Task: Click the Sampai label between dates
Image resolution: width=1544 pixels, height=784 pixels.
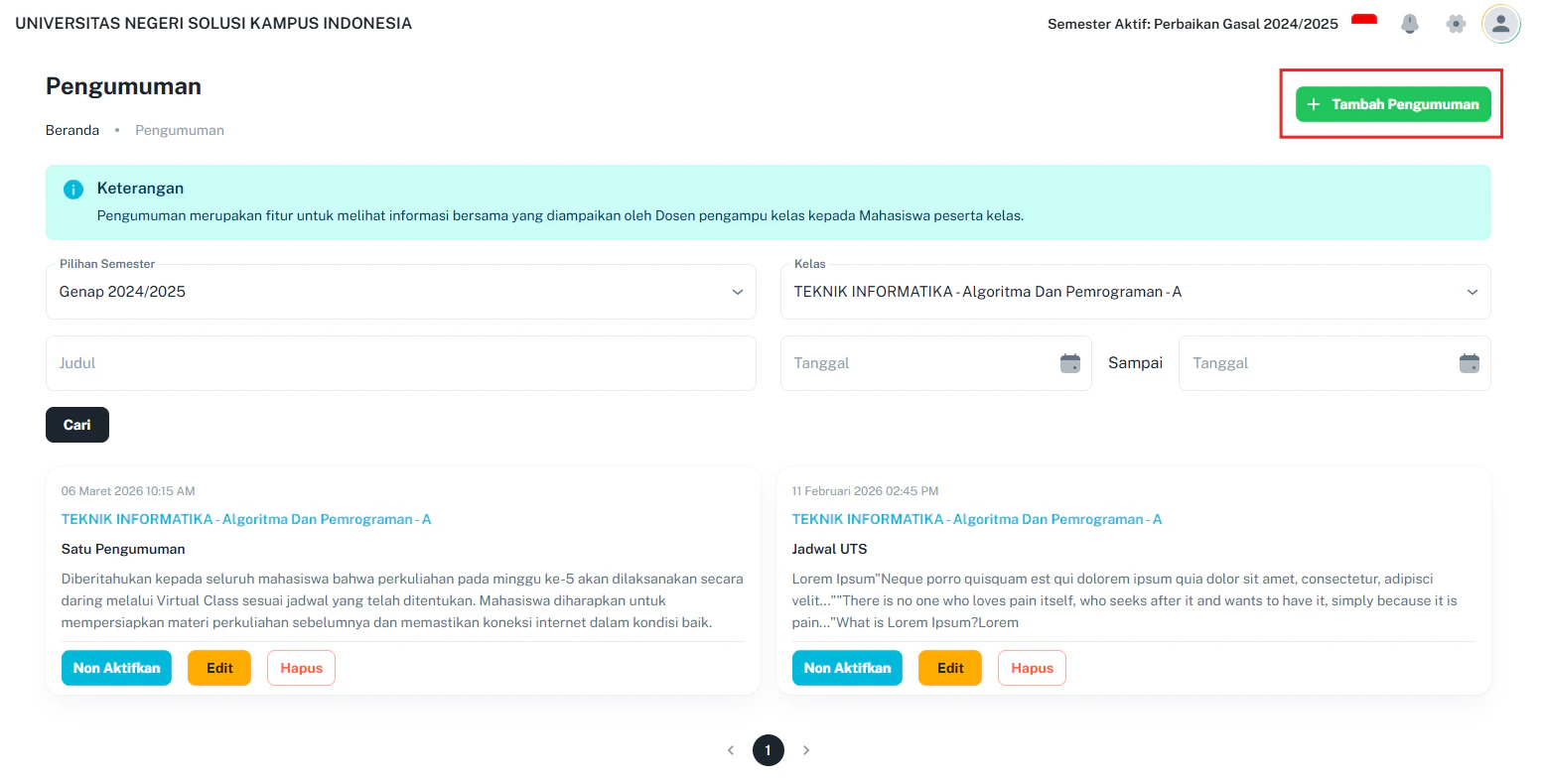Action: click(x=1135, y=363)
